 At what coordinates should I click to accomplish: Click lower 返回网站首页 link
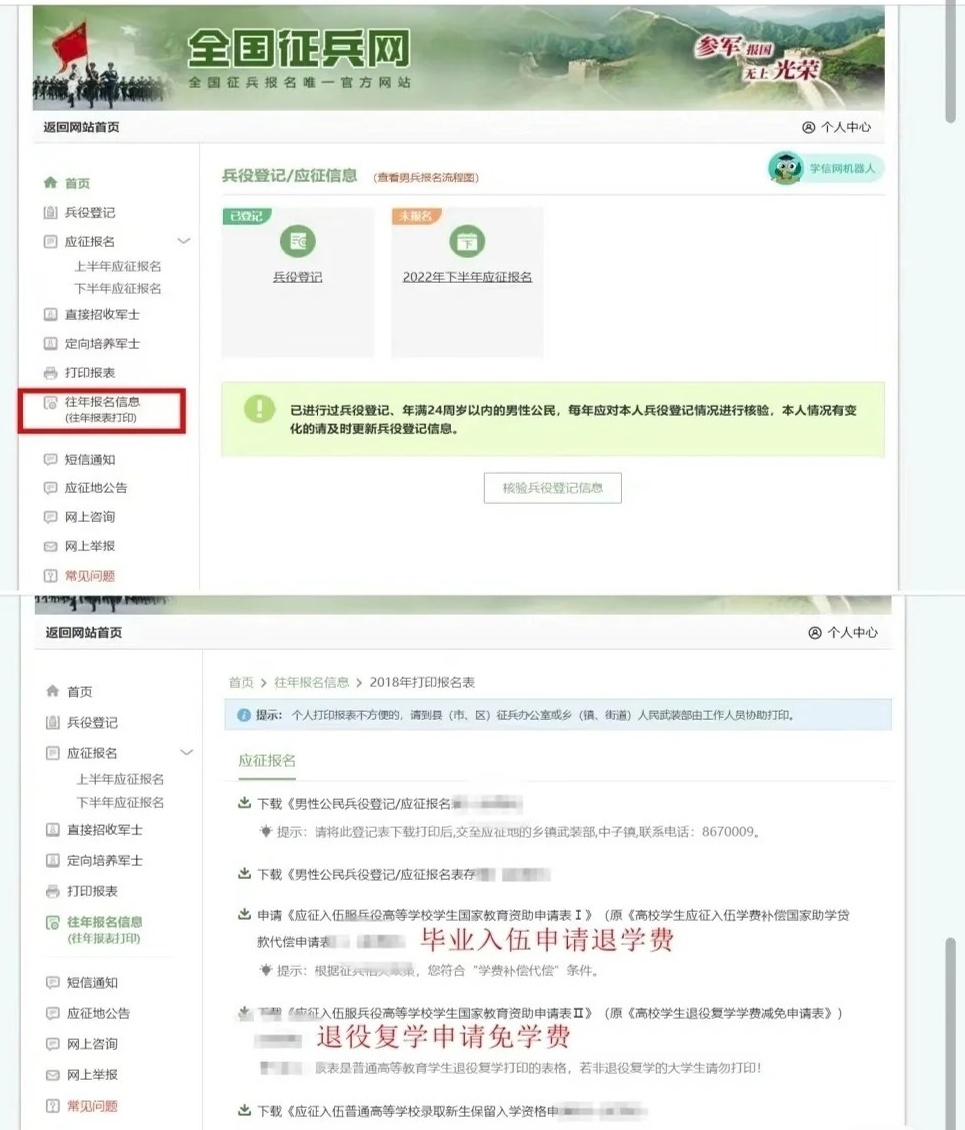point(84,633)
